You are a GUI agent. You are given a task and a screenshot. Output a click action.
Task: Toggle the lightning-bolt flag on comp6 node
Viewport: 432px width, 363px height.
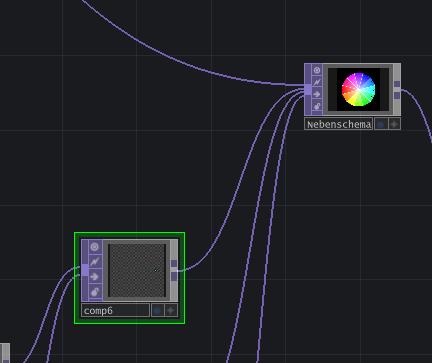point(95,262)
